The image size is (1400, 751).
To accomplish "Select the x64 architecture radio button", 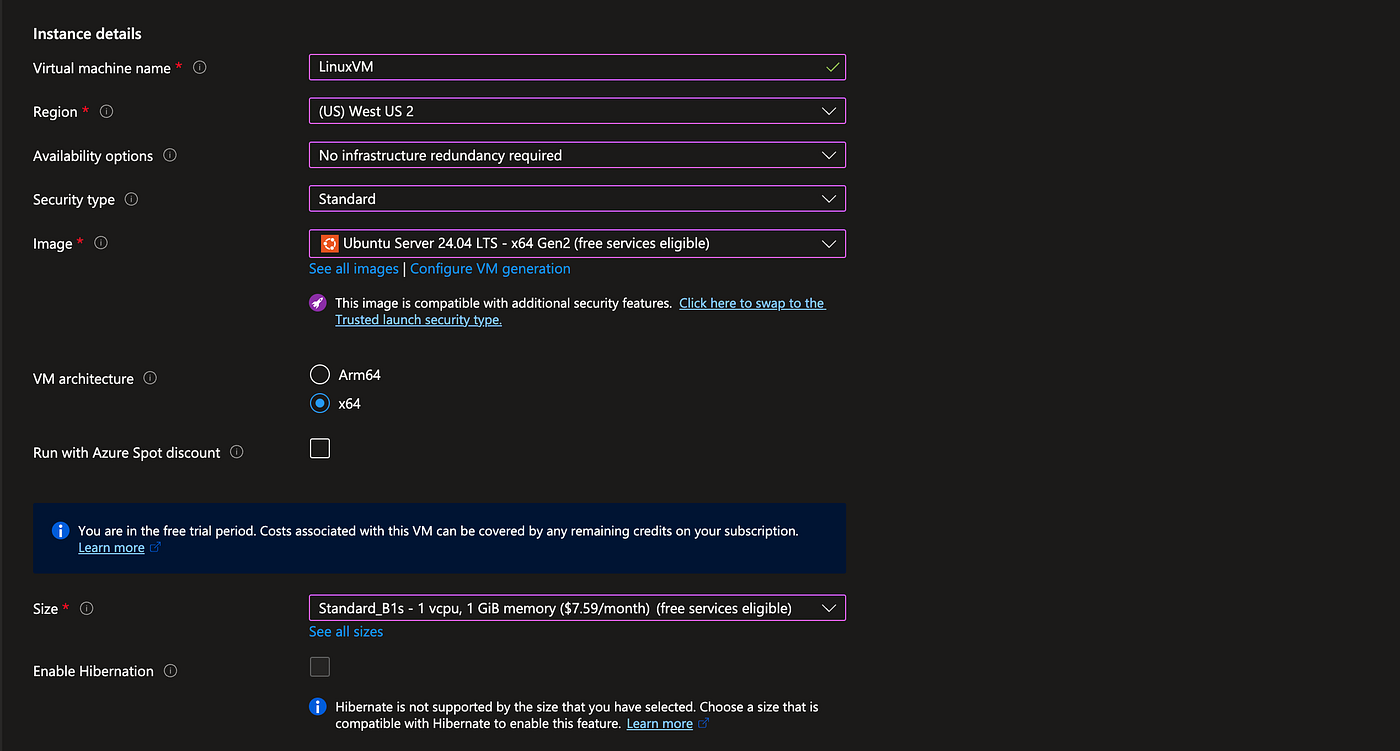I will coord(320,404).
